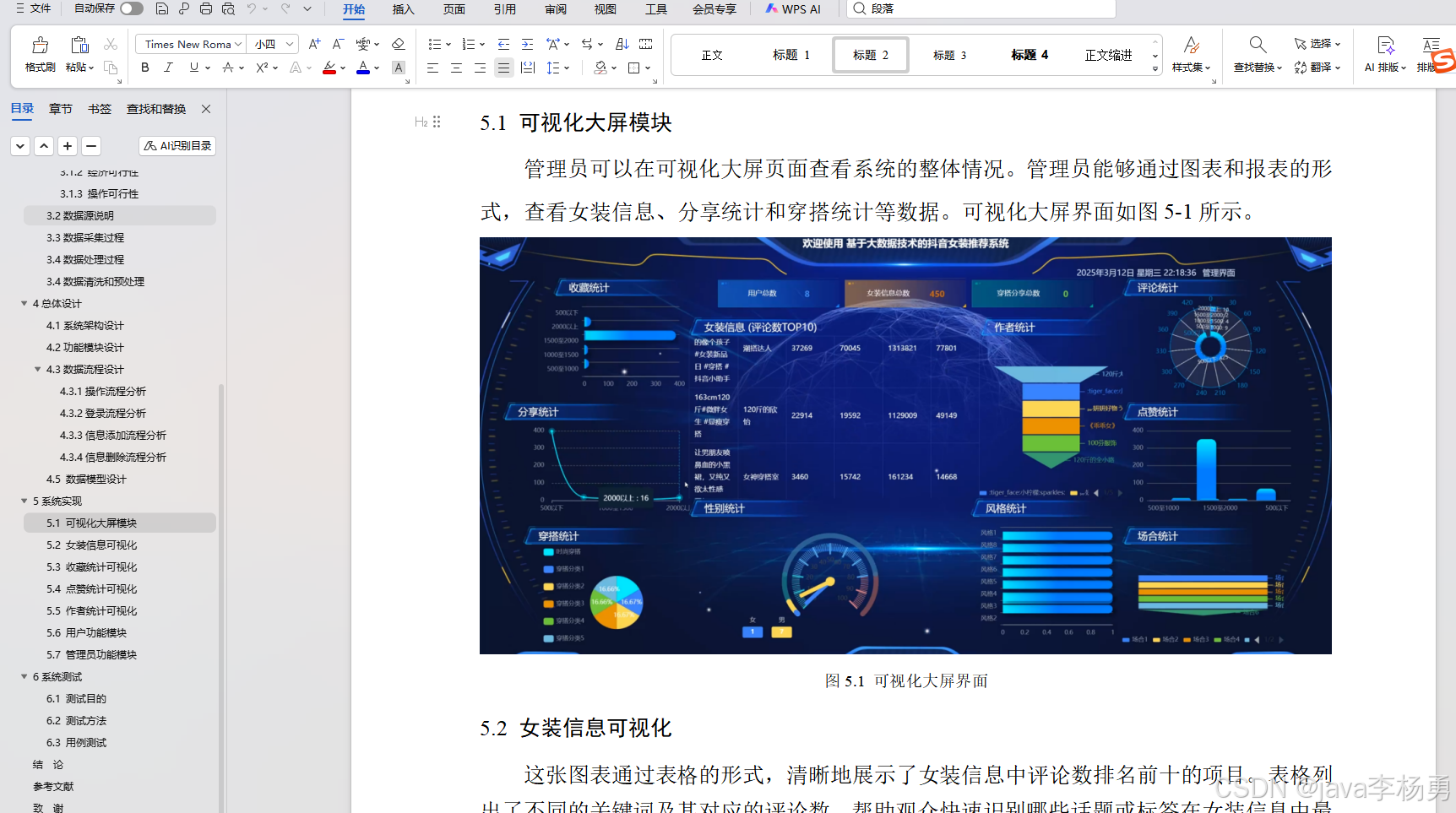
Task: Apply bulleted list formatting
Action: 434,44
